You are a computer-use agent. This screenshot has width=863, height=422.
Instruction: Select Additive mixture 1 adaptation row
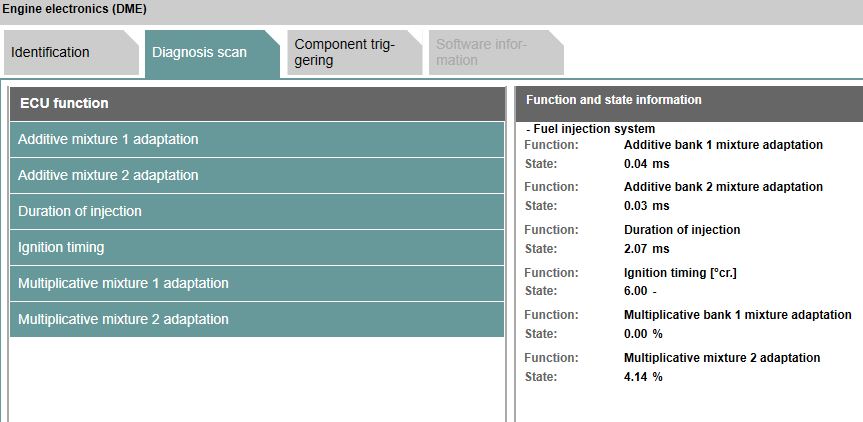pyautogui.click(x=257, y=139)
